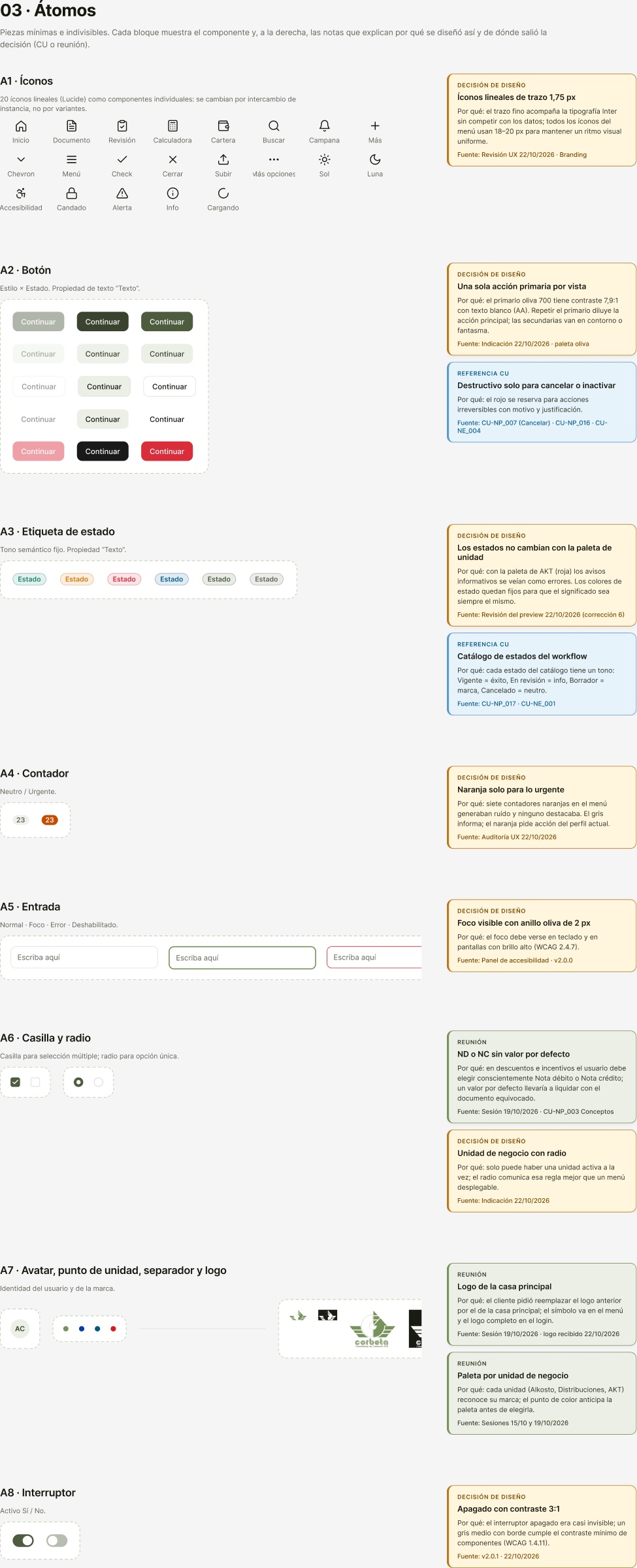Select the Sol sun icon

point(324,159)
